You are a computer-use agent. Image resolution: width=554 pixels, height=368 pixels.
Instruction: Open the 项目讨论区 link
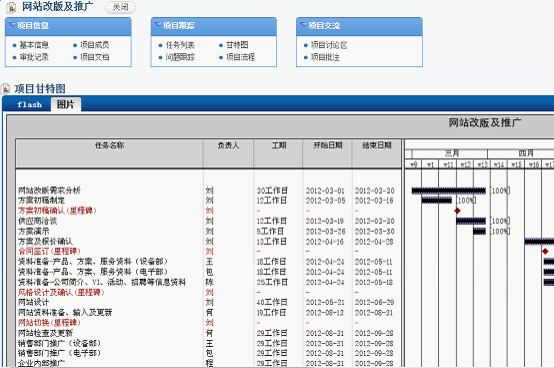click(x=329, y=45)
